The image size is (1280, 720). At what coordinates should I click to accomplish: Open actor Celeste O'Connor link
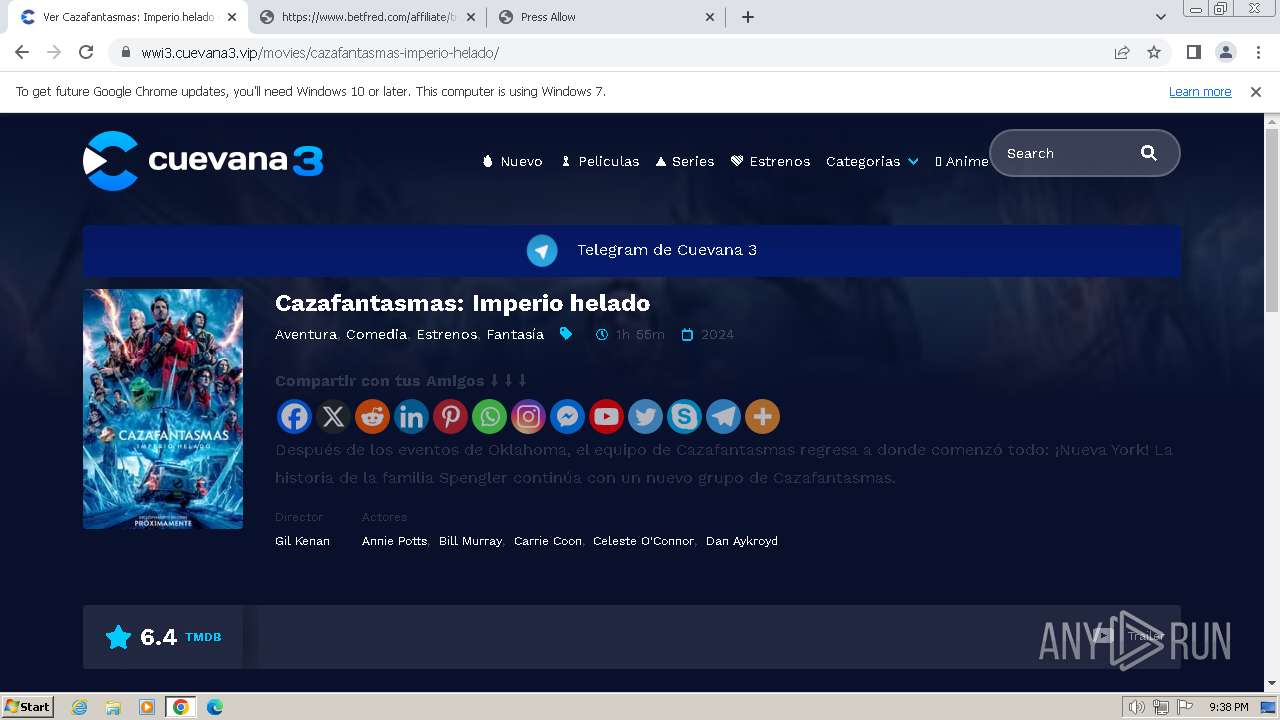coord(643,541)
